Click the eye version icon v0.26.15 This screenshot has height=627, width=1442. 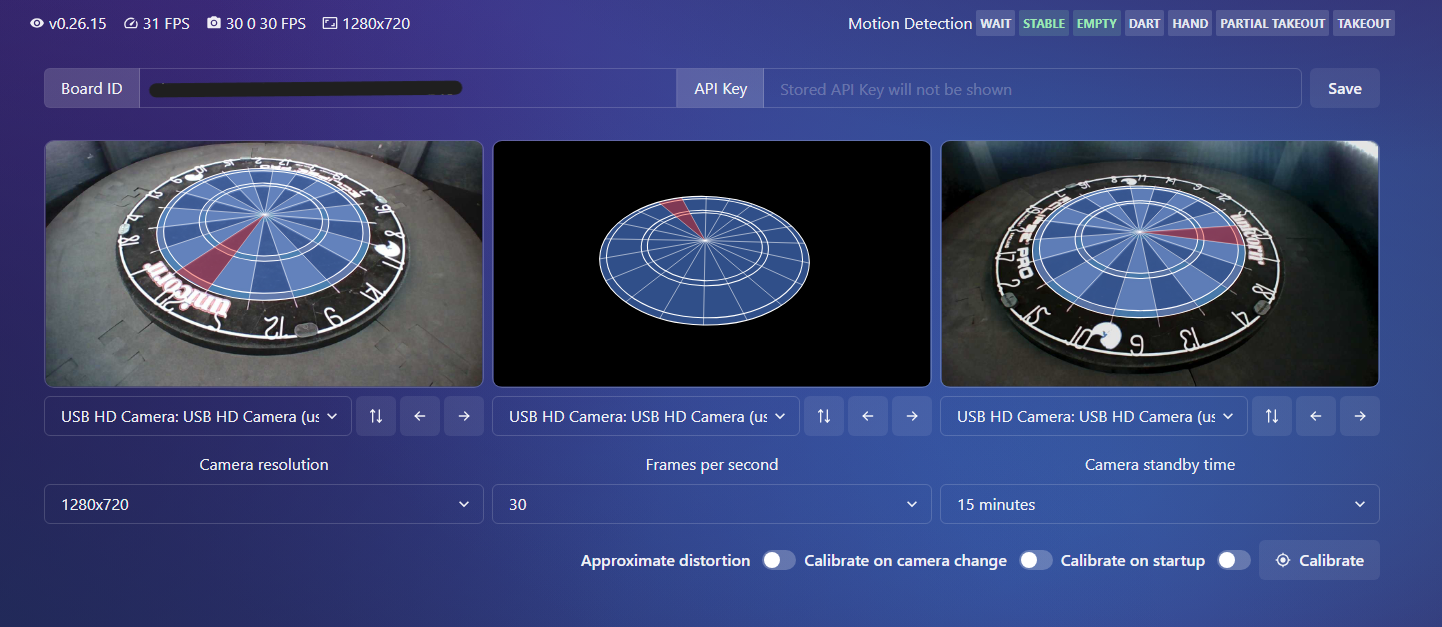[x=37, y=23]
